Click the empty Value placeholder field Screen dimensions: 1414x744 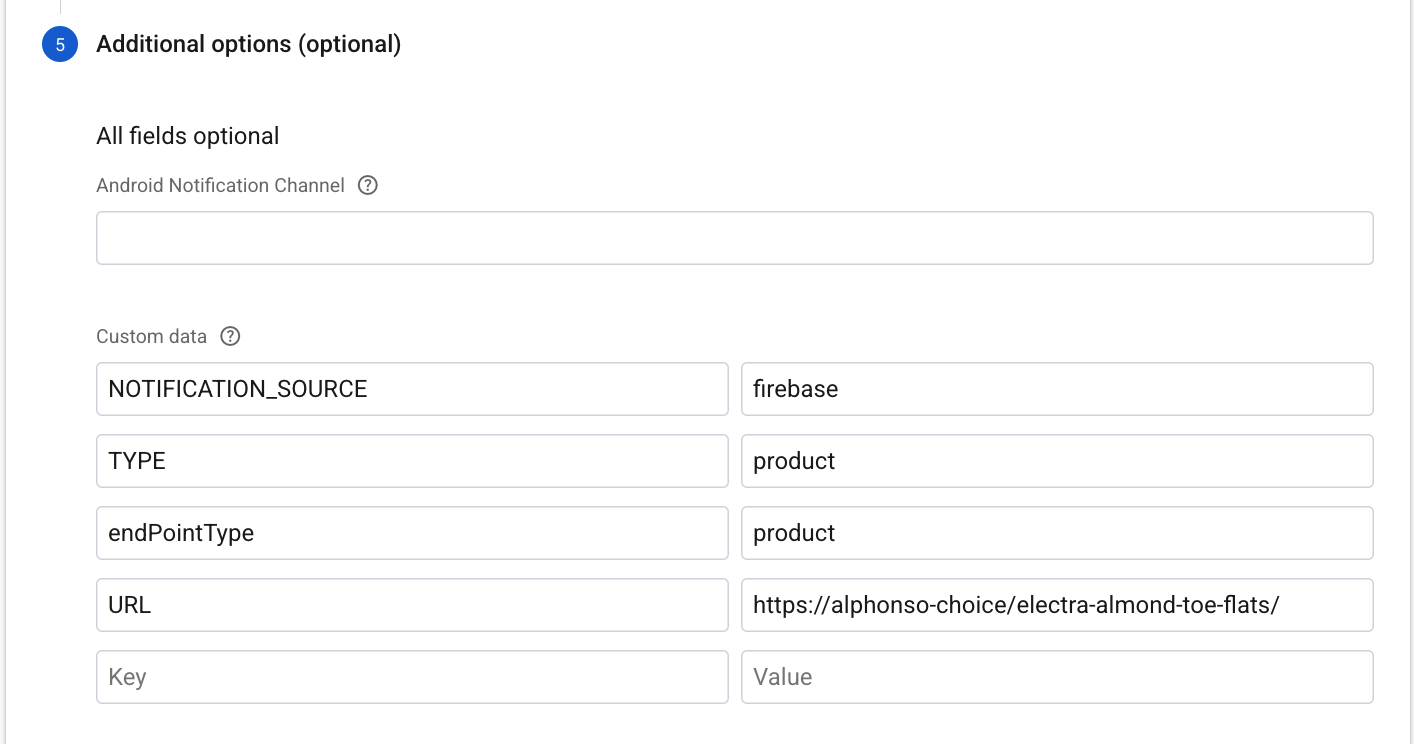(x=1056, y=677)
